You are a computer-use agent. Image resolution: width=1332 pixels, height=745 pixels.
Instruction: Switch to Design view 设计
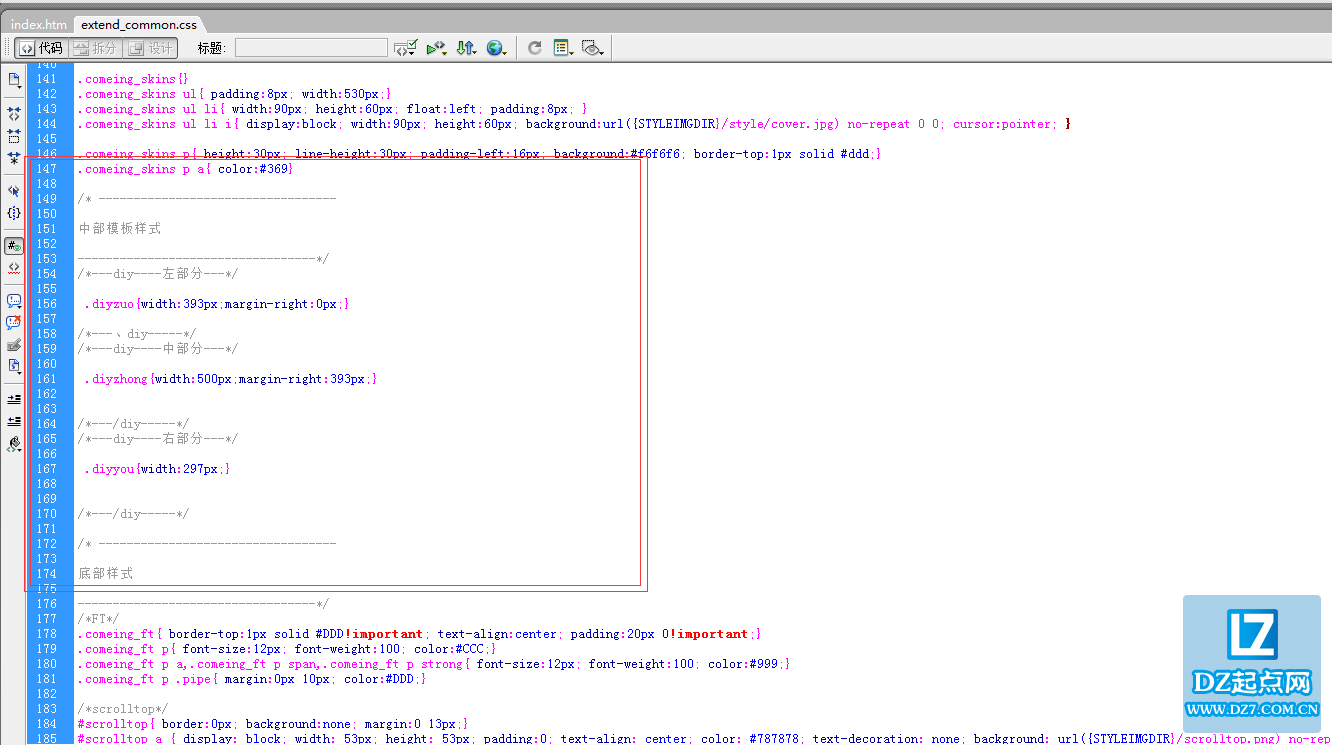(x=150, y=48)
